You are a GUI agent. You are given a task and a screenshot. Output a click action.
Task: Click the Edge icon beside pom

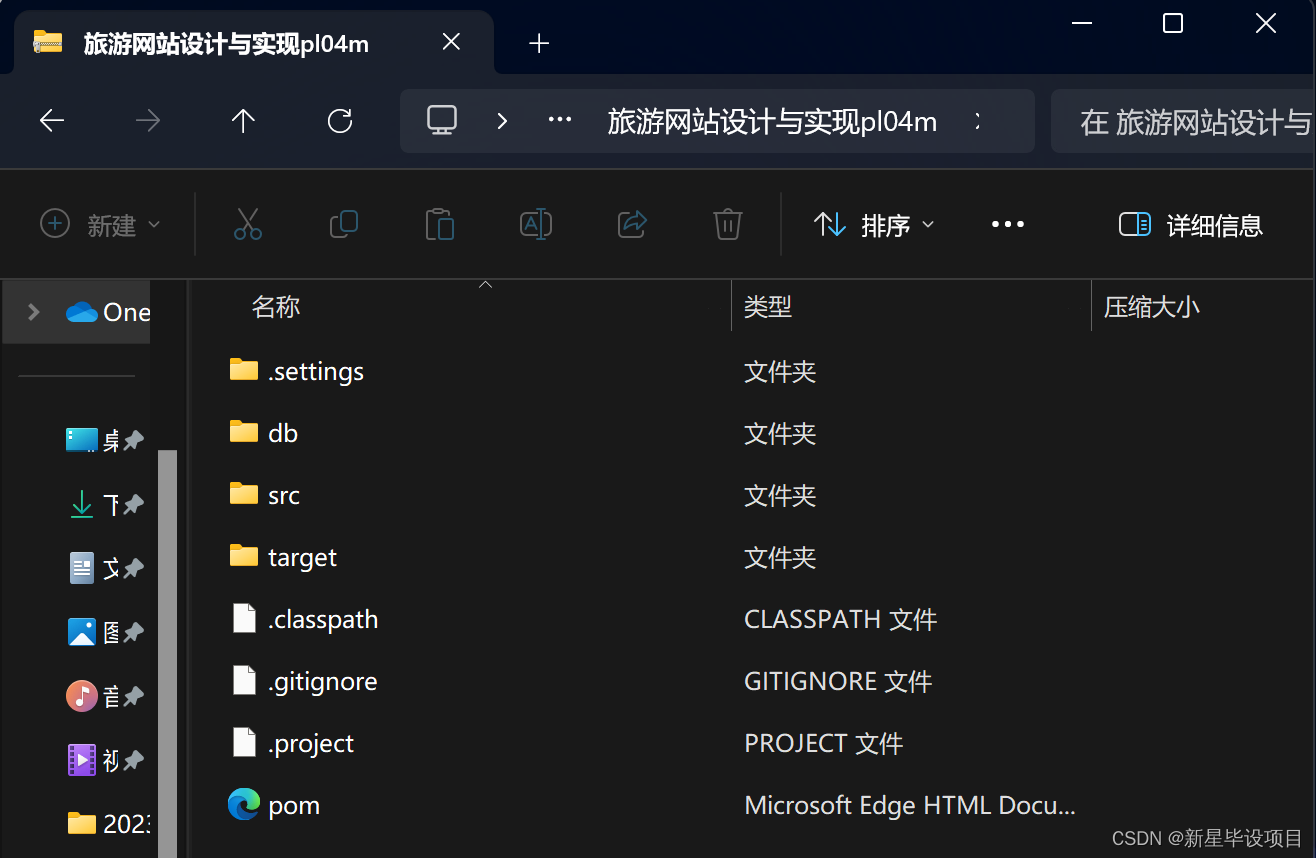pos(244,804)
